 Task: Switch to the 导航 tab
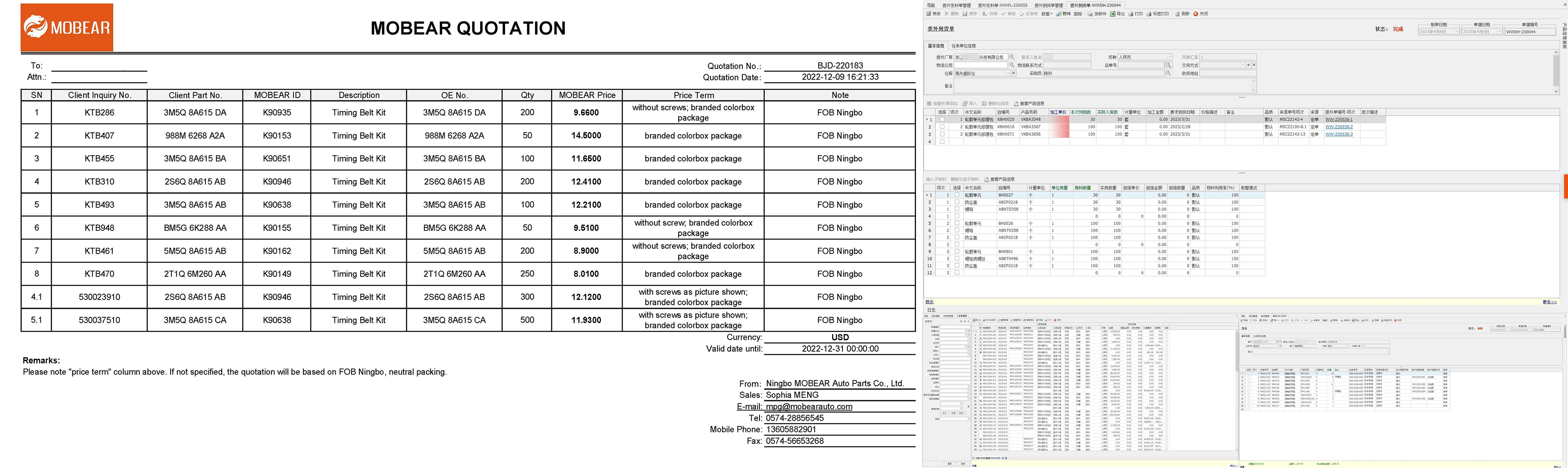click(931, 5)
